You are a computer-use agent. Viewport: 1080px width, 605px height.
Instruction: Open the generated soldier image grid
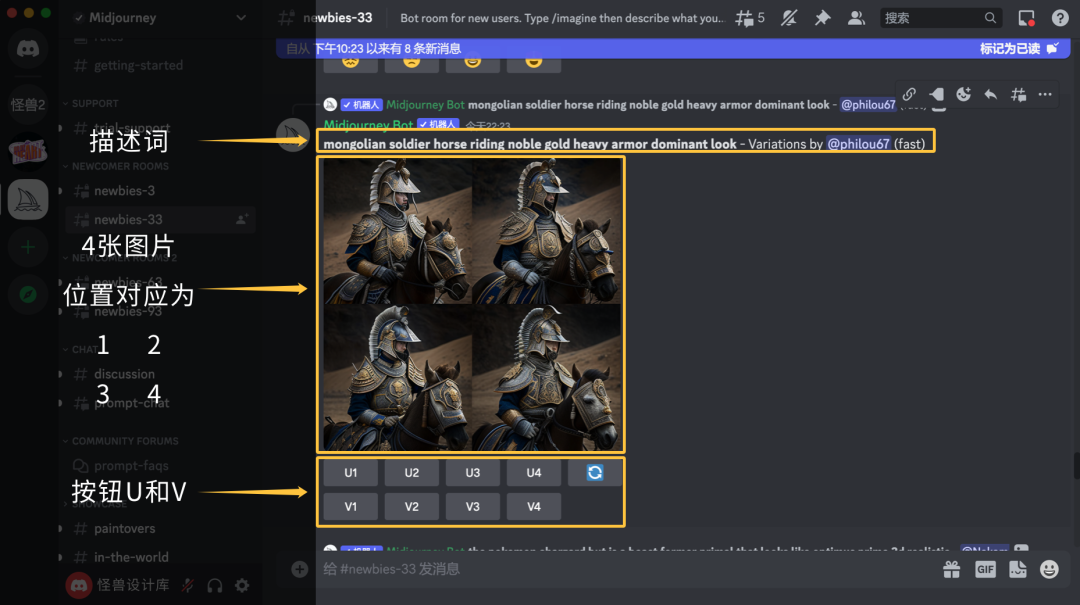(472, 304)
